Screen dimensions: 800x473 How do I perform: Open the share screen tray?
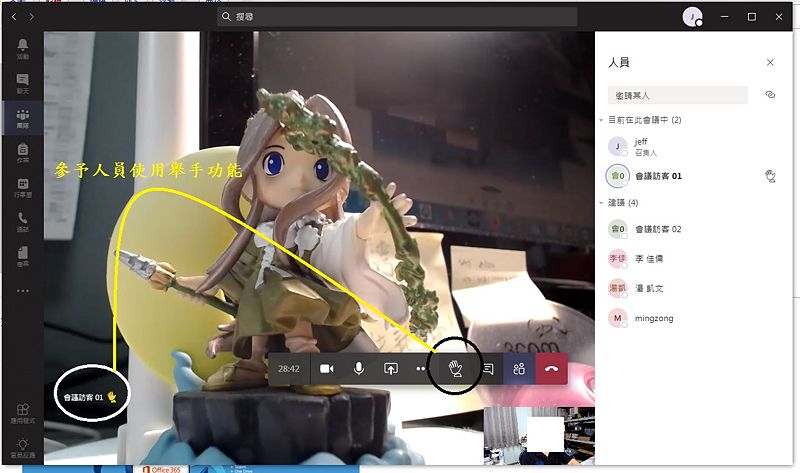pyautogui.click(x=391, y=368)
